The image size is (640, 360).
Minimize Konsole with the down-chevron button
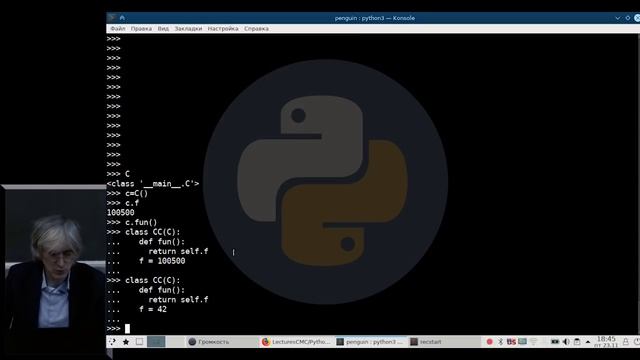coord(618,18)
